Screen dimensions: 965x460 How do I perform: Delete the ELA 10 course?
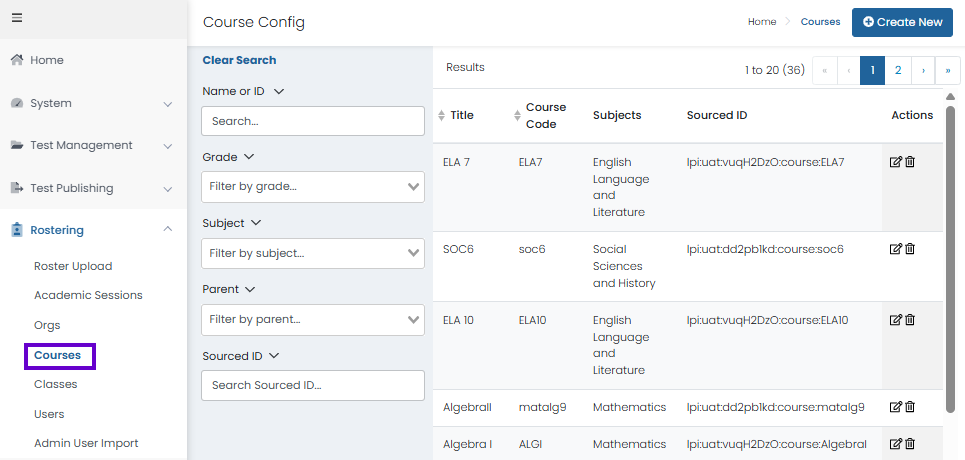(x=910, y=320)
